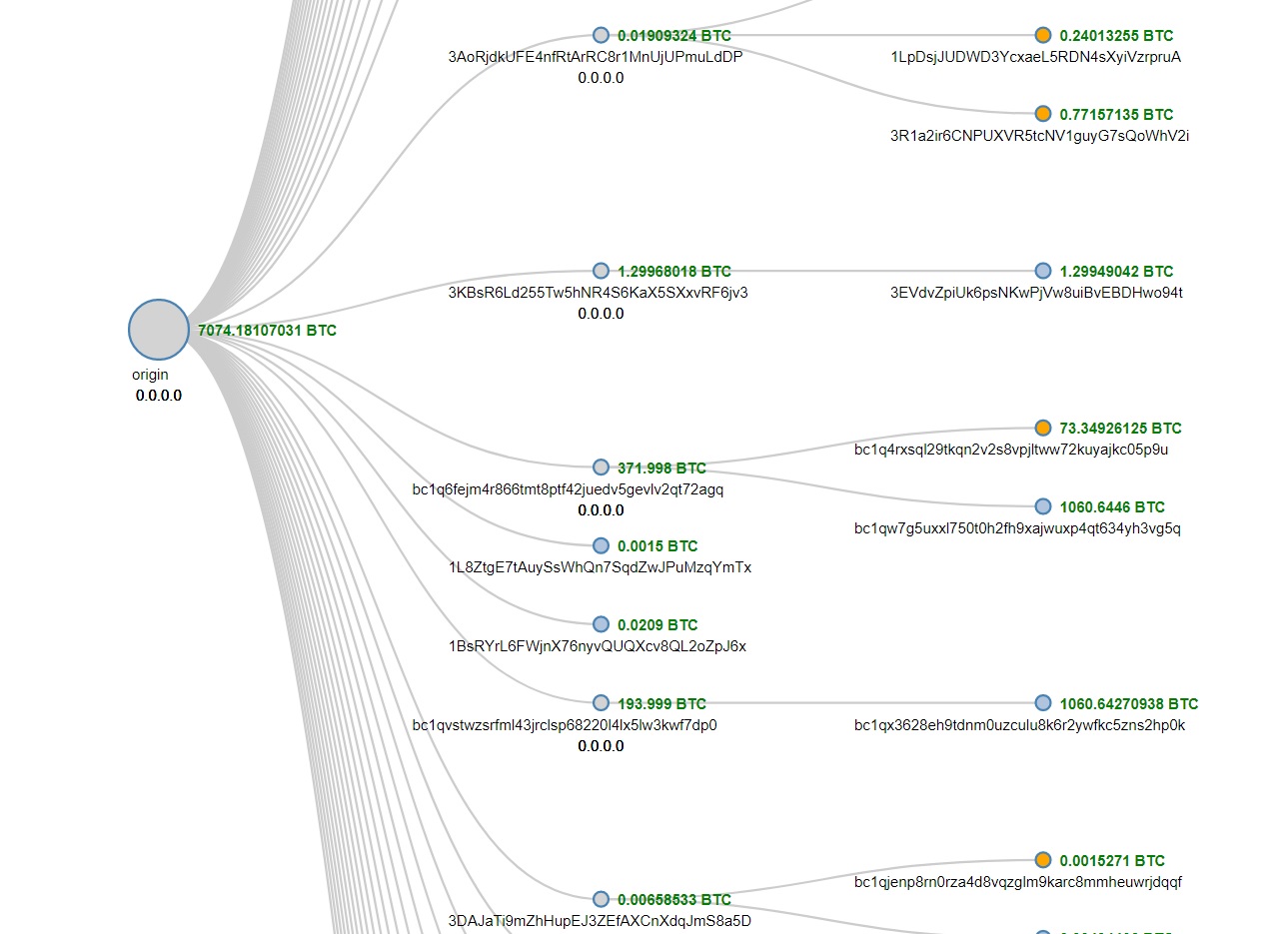
Task: Click address 3DAJaTi9mZhHupEJ3ZEfAXCnXdqJmS8a5D
Action: (600, 921)
